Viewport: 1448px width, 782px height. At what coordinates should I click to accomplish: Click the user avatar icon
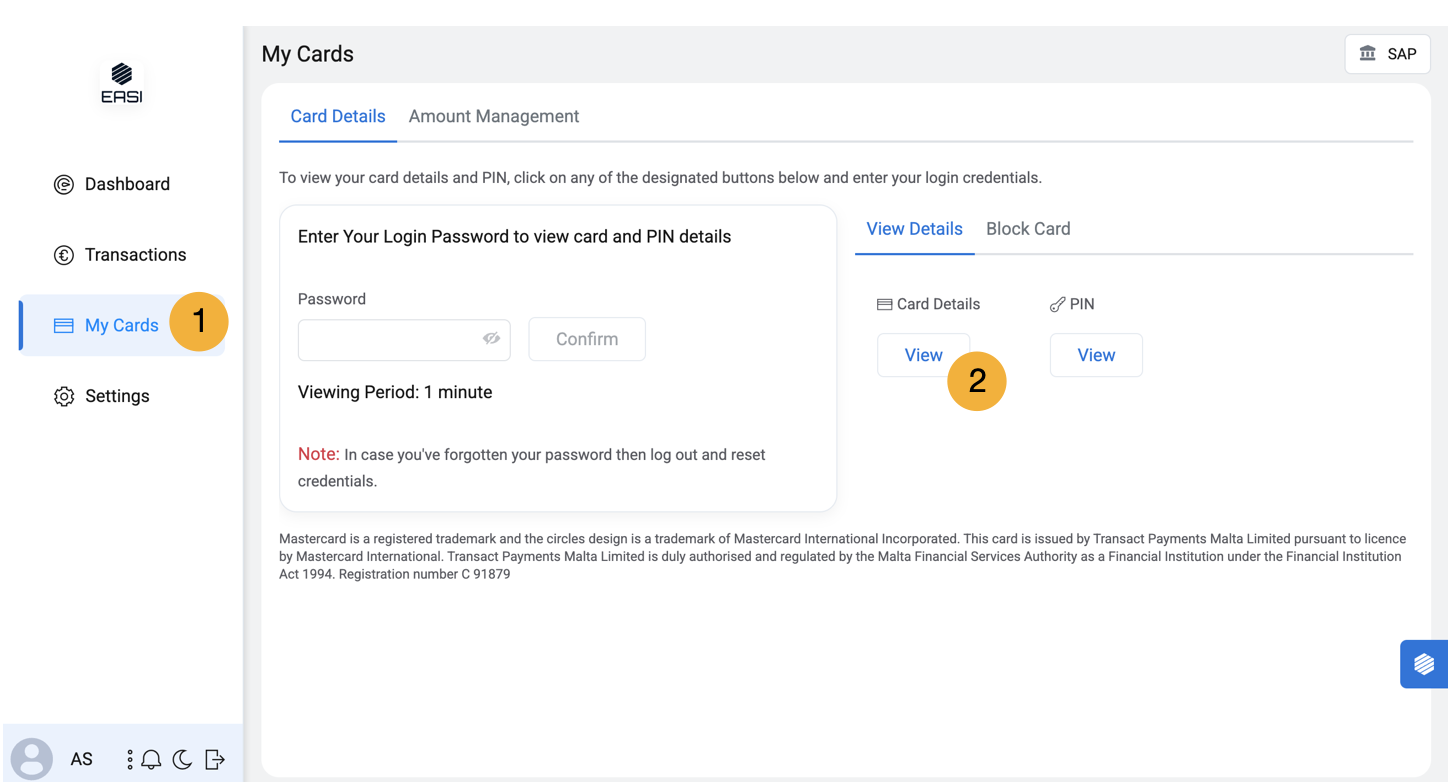[32, 759]
